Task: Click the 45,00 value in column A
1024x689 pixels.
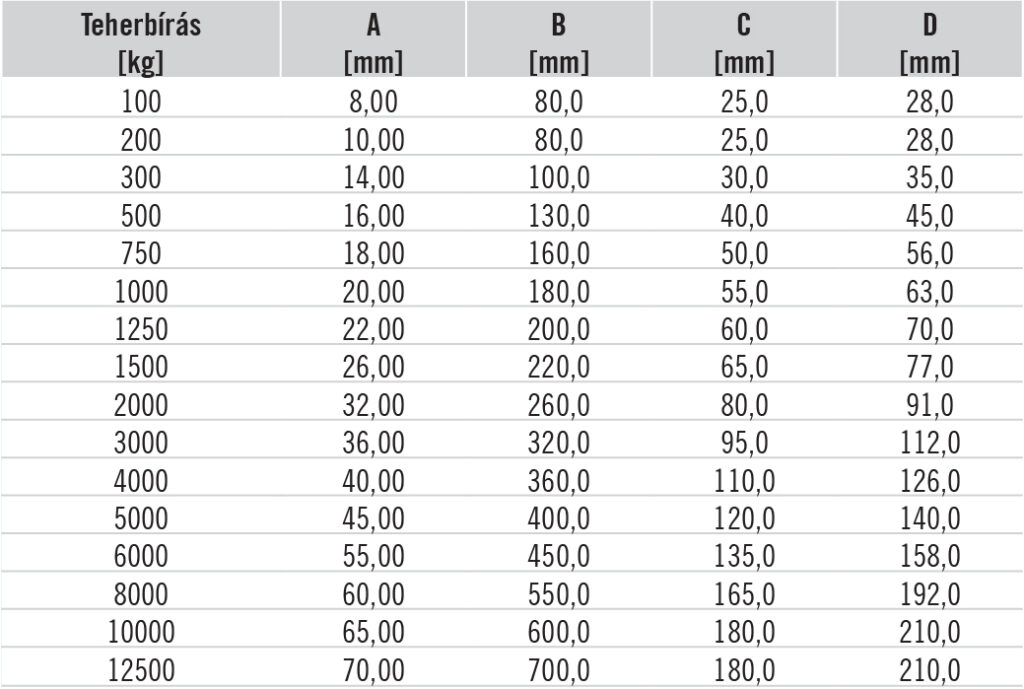Action: pyautogui.click(x=373, y=519)
